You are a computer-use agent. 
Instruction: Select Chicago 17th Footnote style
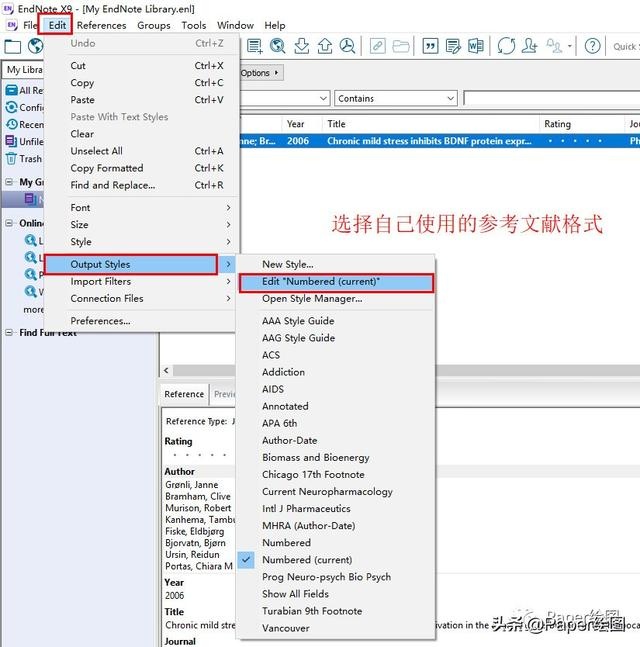pyautogui.click(x=336, y=474)
